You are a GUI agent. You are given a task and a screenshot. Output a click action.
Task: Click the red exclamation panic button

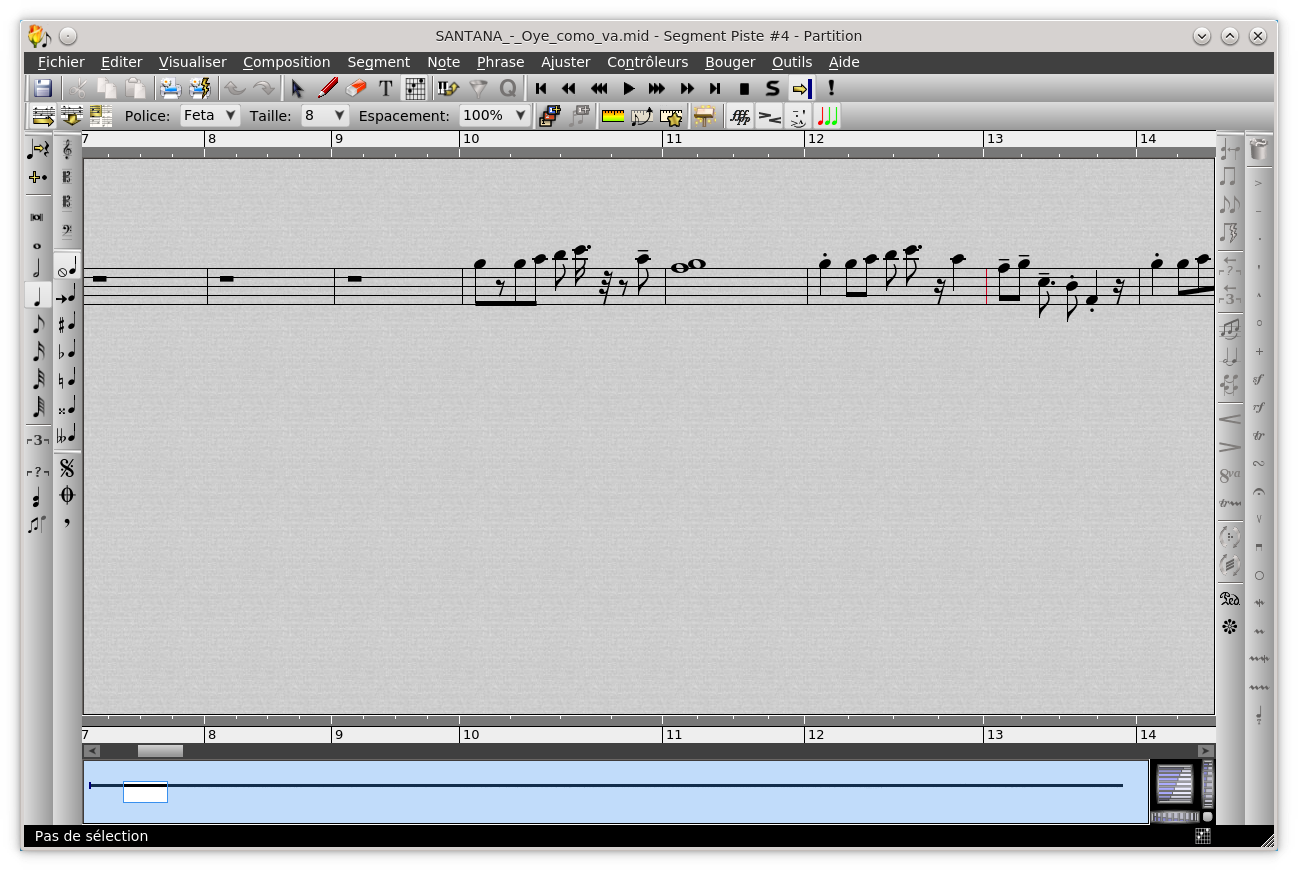831,88
